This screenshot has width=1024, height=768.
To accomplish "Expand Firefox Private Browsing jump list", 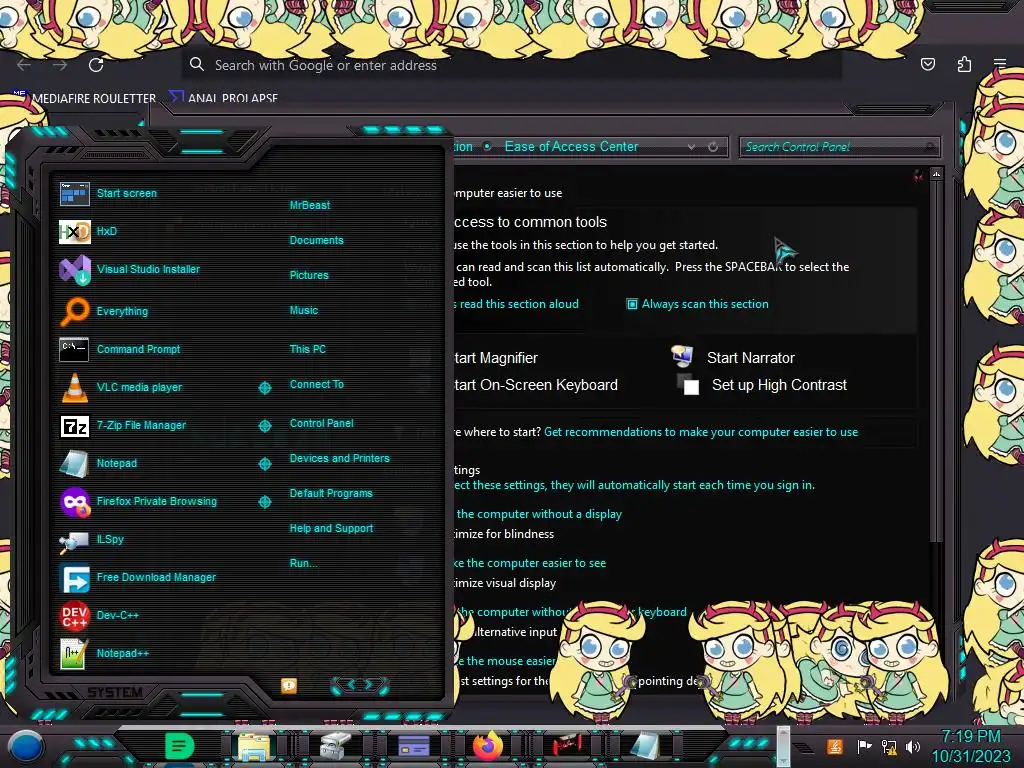I will tap(264, 502).
